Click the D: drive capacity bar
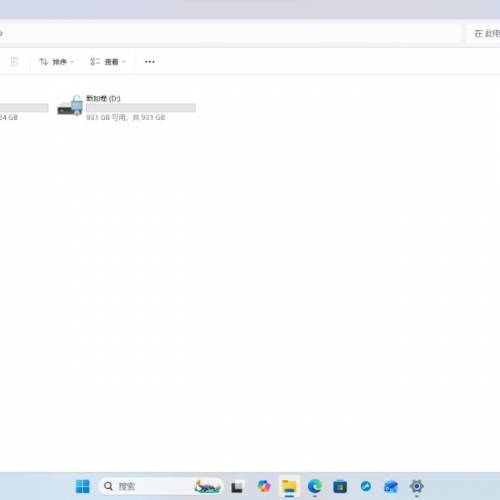Image resolution: width=500 pixels, height=500 pixels. [x=141, y=108]
